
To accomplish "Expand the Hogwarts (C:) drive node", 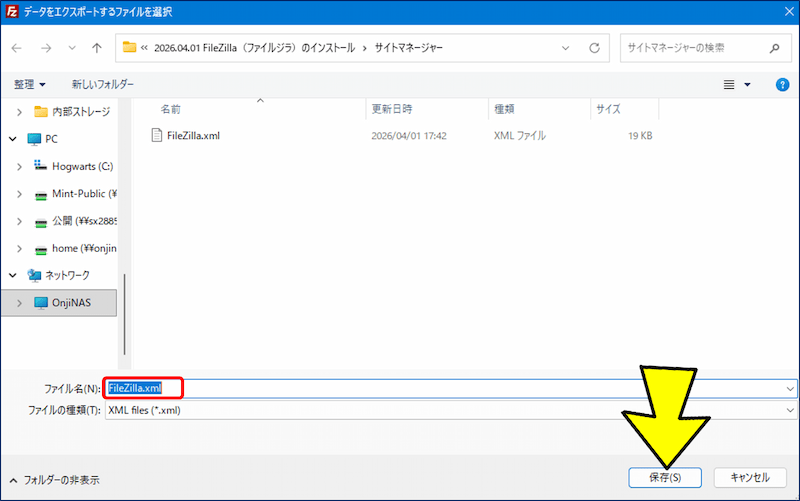I will coord(19,166).
